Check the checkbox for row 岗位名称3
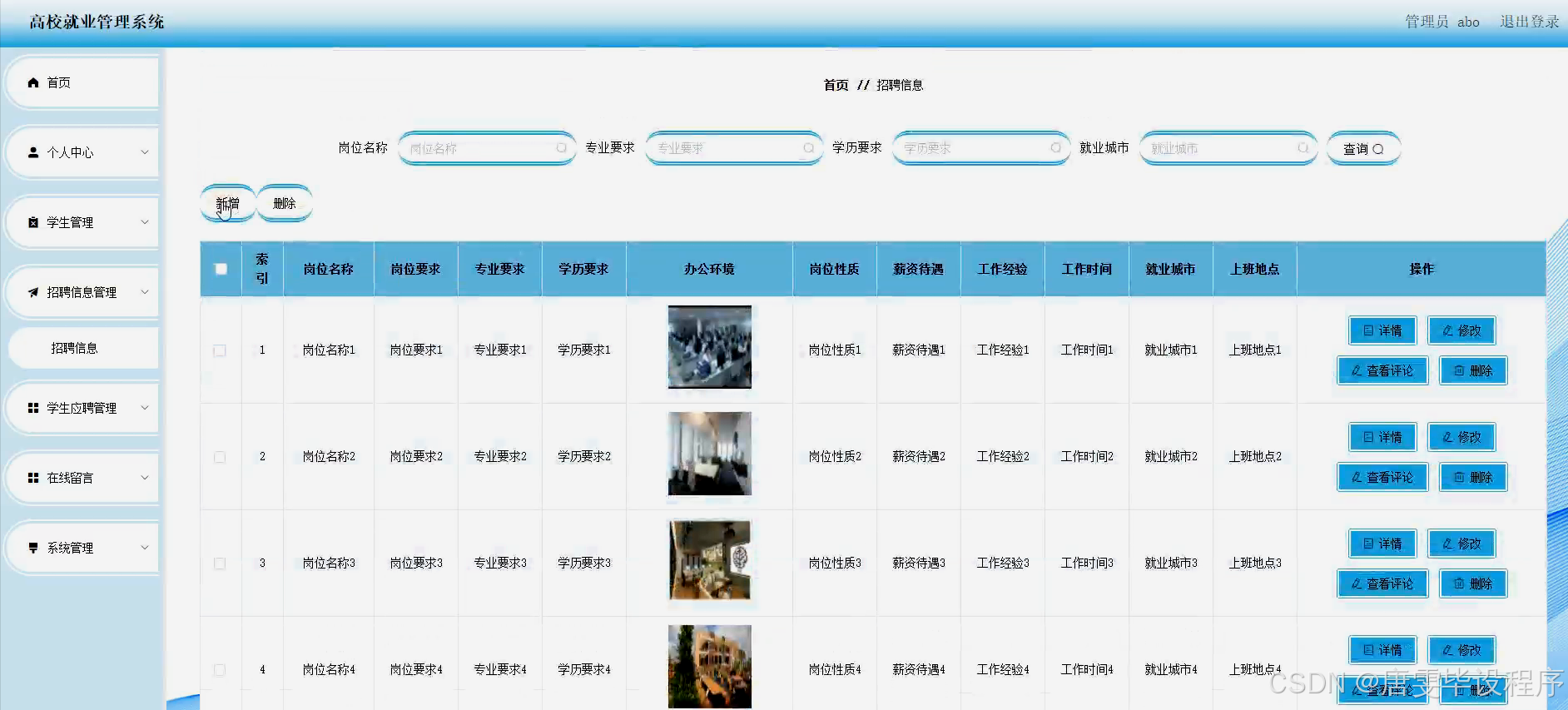Screen dimensions: 1568x710 [x=220, y=564]
